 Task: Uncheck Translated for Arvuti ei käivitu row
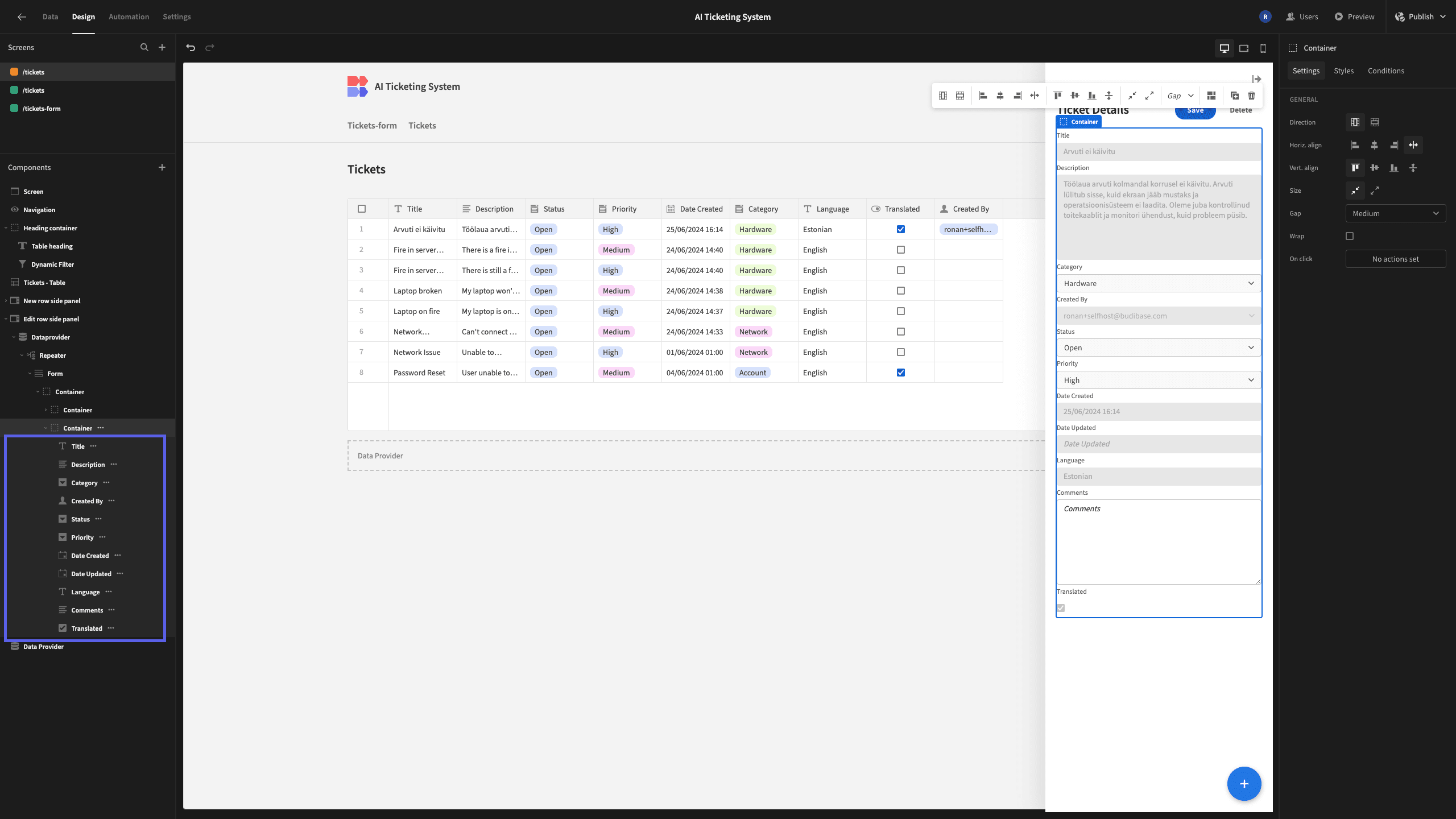(901, 229)
